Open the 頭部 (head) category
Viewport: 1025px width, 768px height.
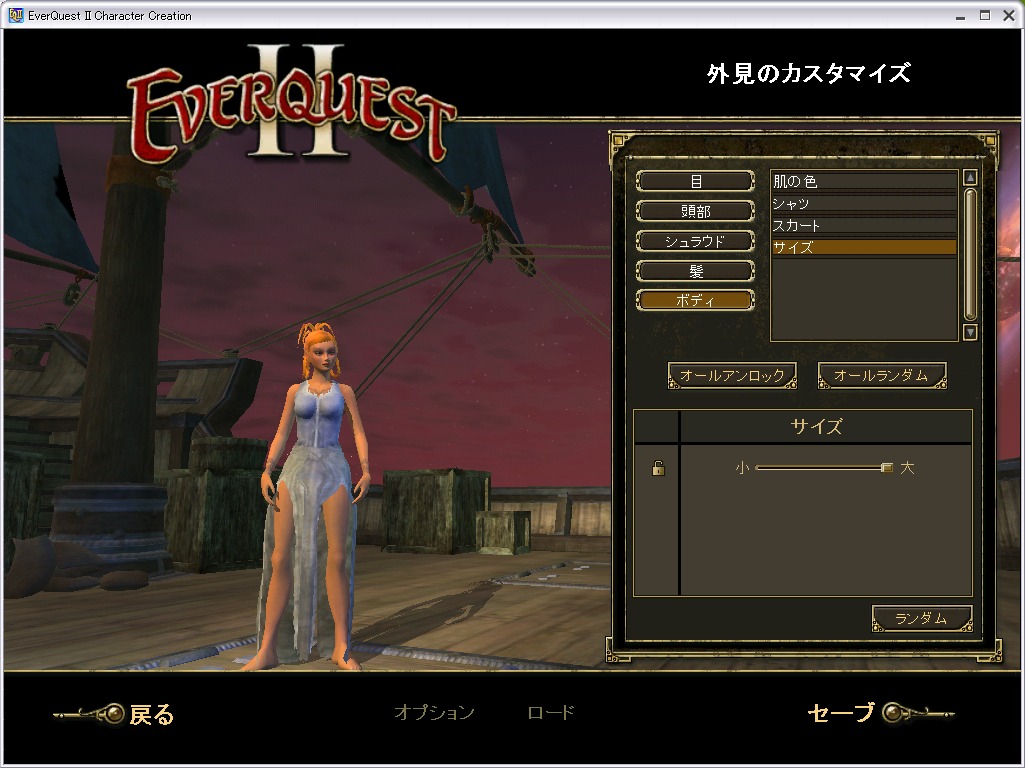tap(696, 211)
